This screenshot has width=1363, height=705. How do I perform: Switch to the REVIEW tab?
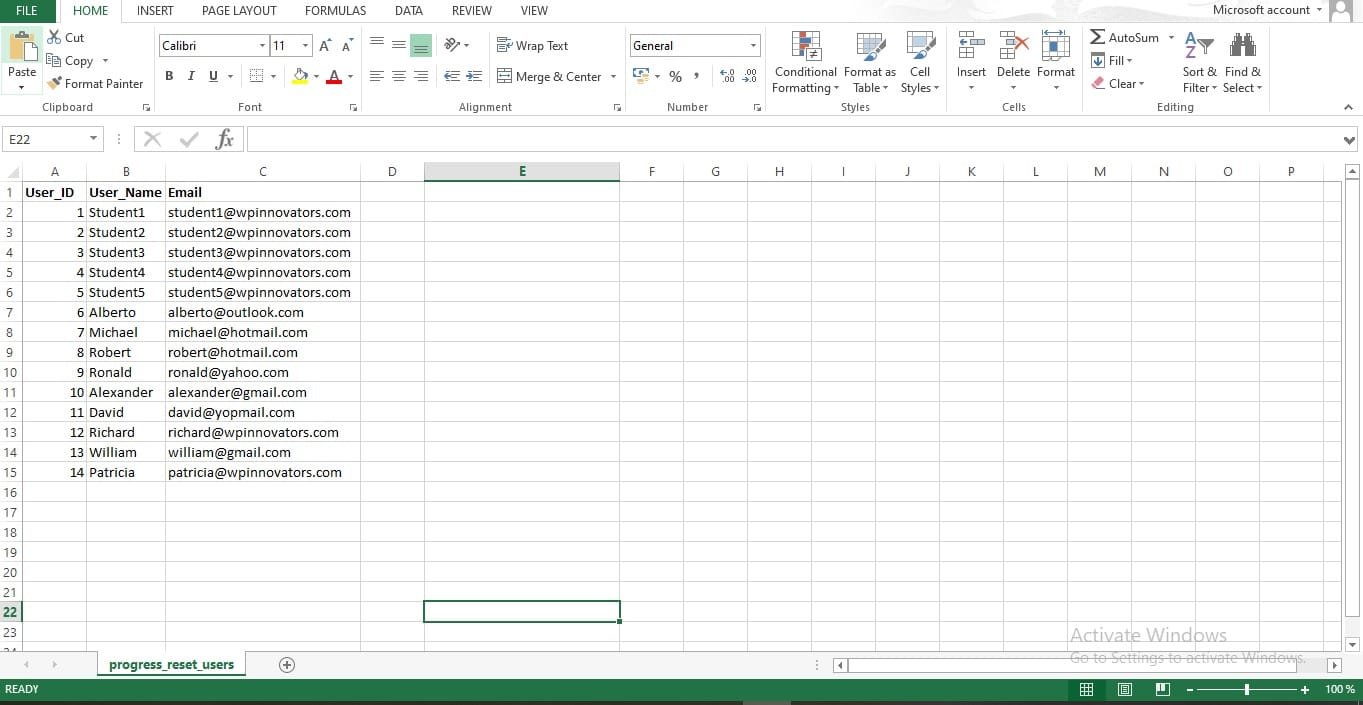point(471,11)
